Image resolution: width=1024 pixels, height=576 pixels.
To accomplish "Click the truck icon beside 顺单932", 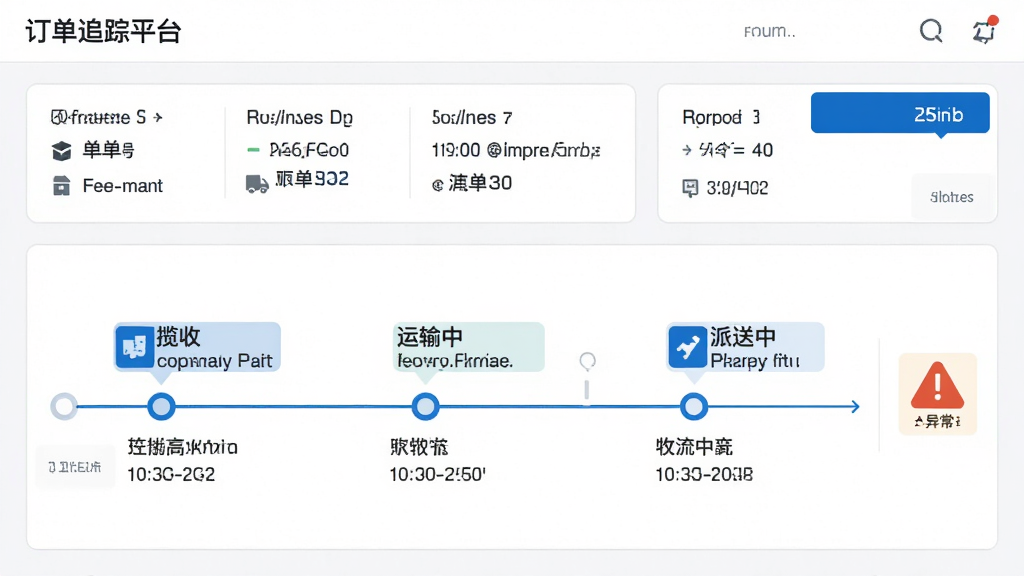I will click(257, 184).
